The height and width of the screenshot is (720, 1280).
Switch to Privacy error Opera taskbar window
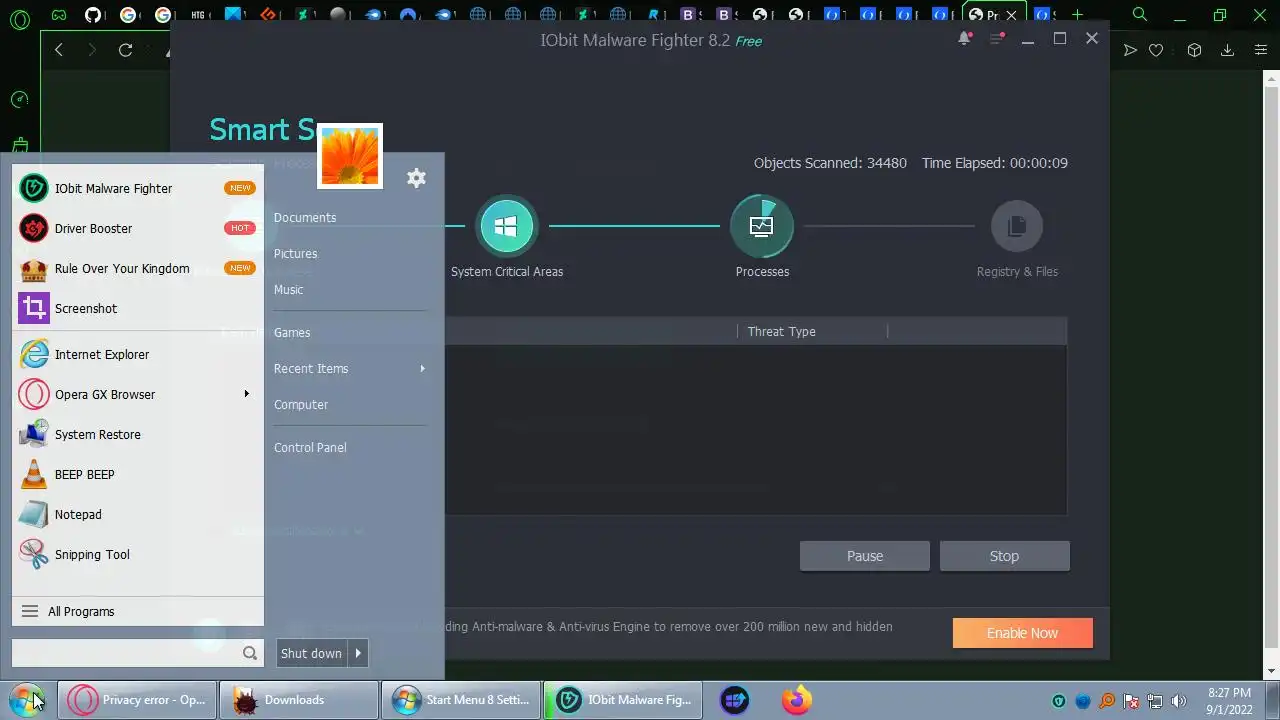click(136, 700)
